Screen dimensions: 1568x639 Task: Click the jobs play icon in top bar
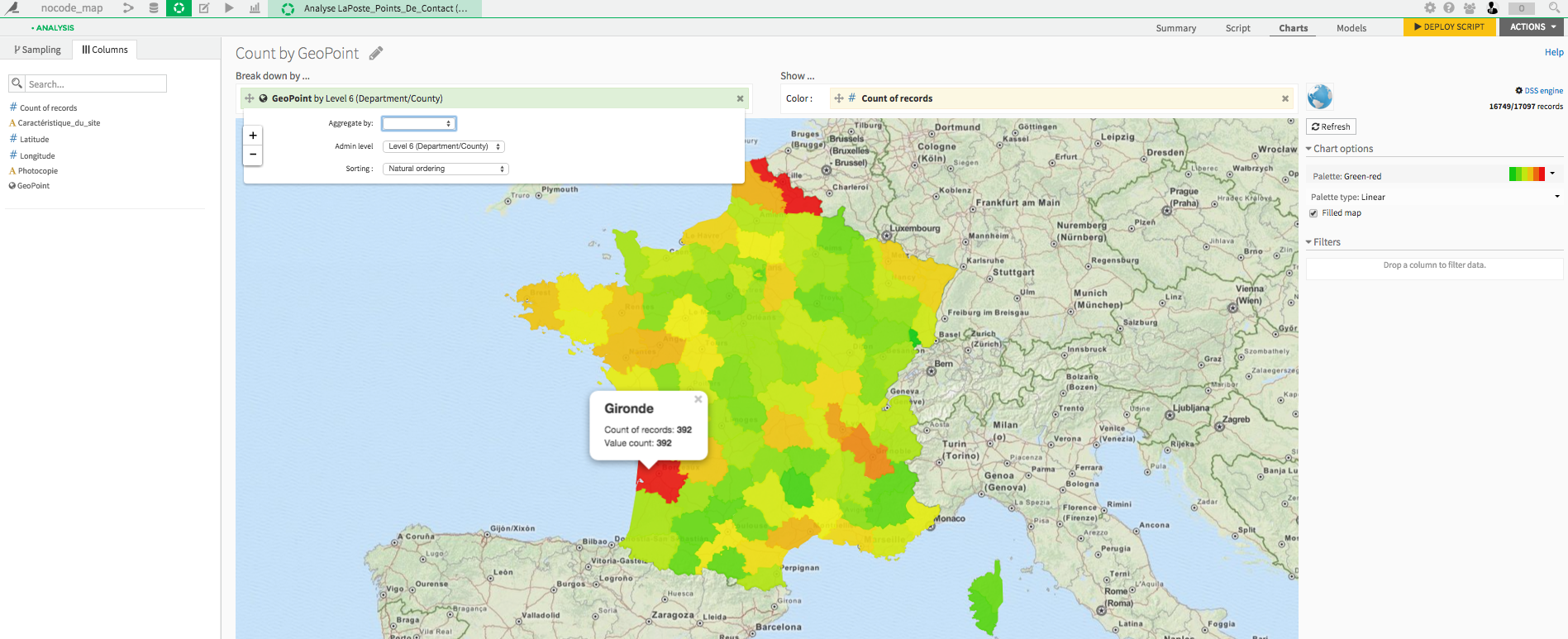[229, 8]
